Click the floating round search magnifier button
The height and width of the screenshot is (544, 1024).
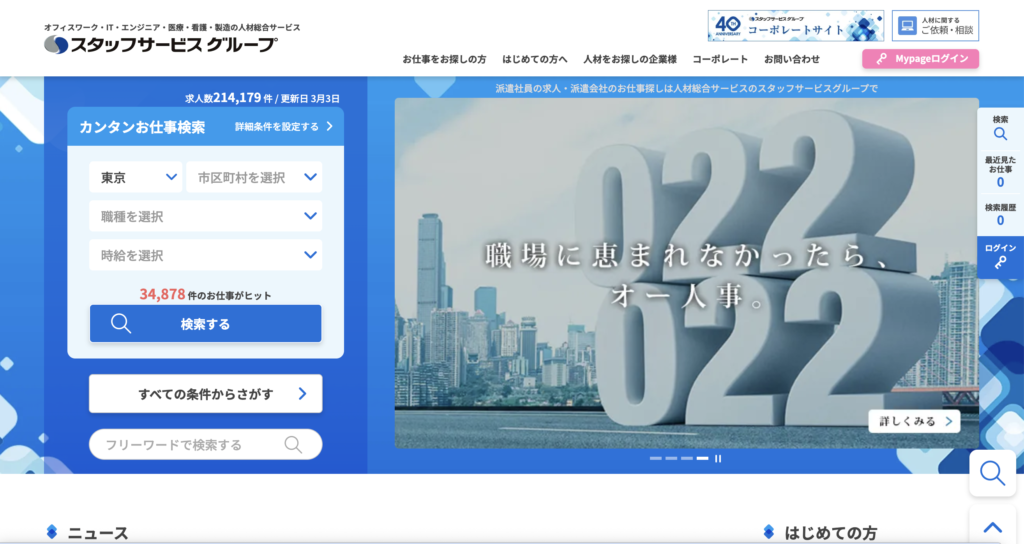992,473
